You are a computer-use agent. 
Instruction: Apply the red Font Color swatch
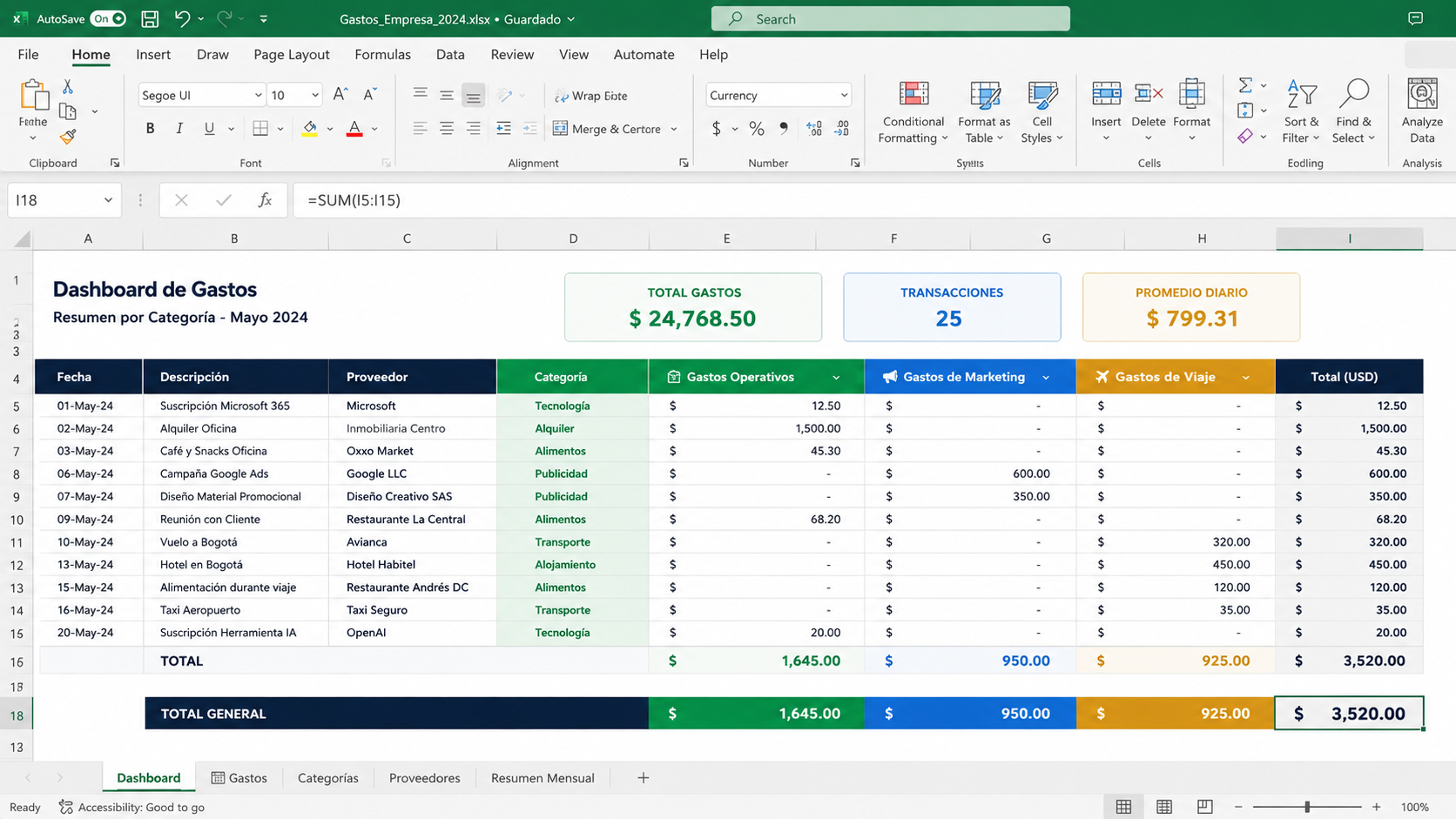[354, 129]
